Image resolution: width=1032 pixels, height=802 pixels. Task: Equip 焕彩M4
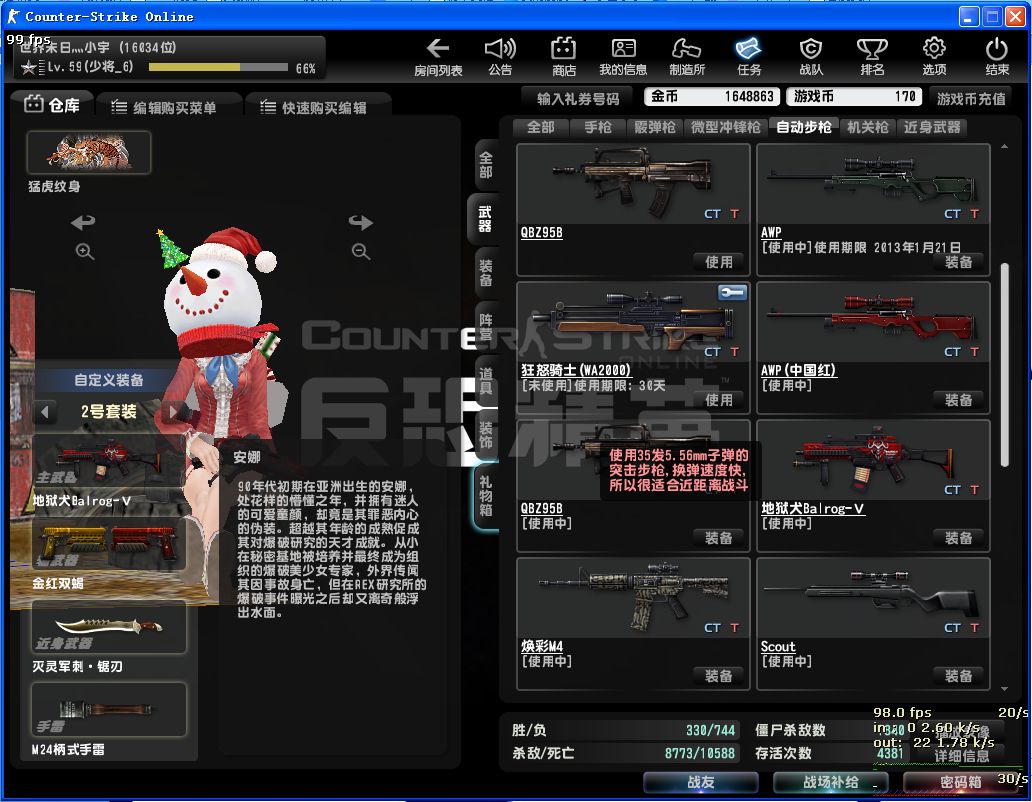pyautogui.click(x=719, y=676)
